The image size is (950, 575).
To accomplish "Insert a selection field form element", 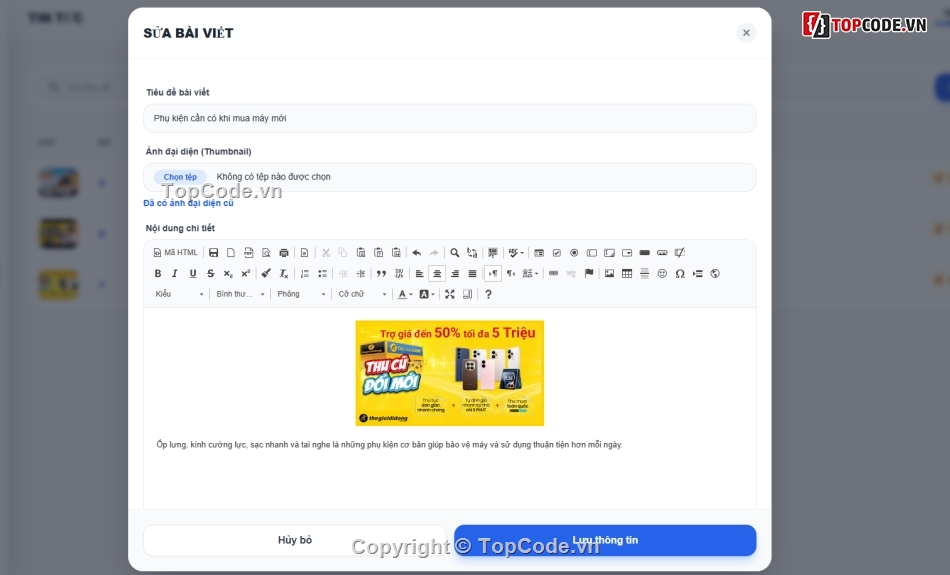I will (627, 253).
